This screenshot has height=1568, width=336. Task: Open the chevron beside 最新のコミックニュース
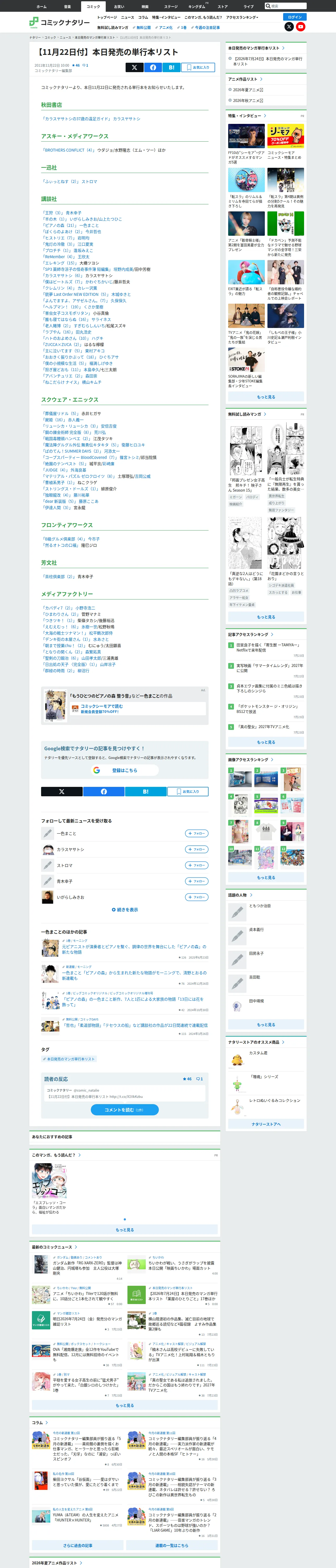[x=76, y=1247]
